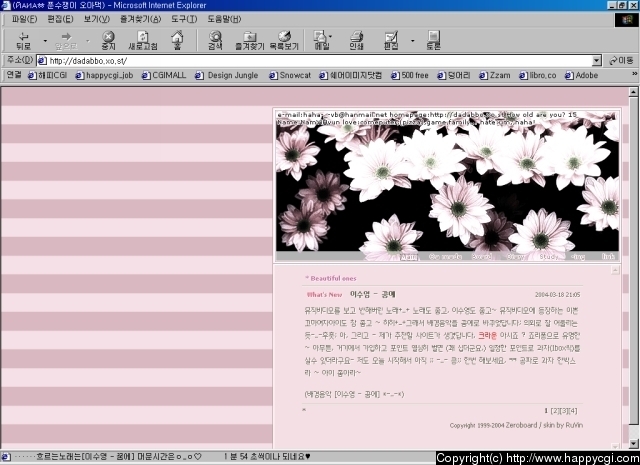Screen dimensions: 640x465
Task: Click the Edit (편집) toolbar button
Action: point(391,40)
